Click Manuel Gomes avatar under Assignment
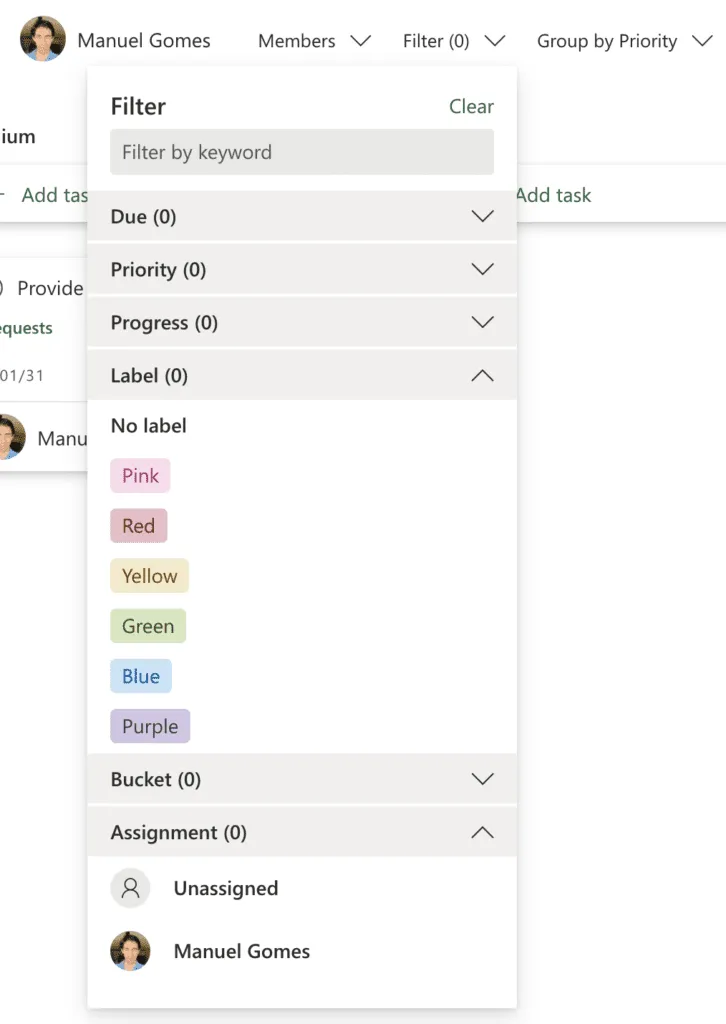Image resolution: width=726 pixels, height=1024 pixels. tap(130, 951)
